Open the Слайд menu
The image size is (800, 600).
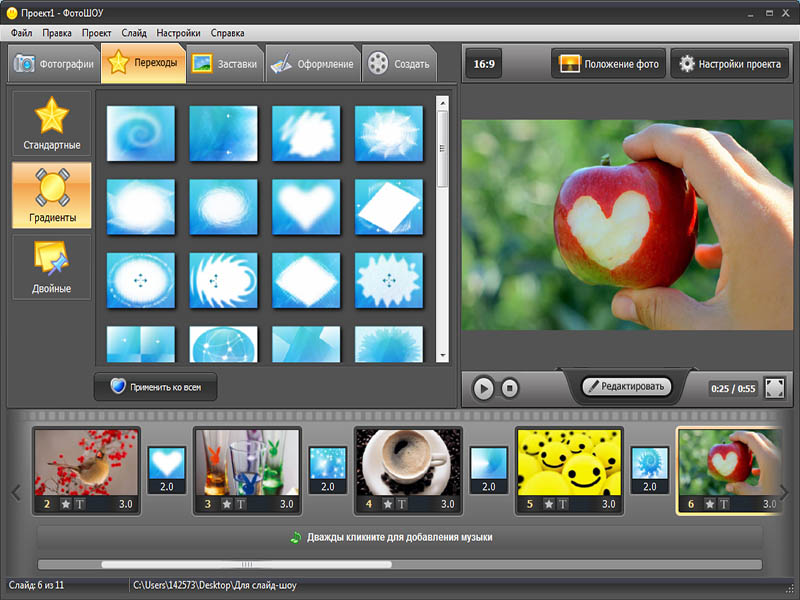click(133, 33)
